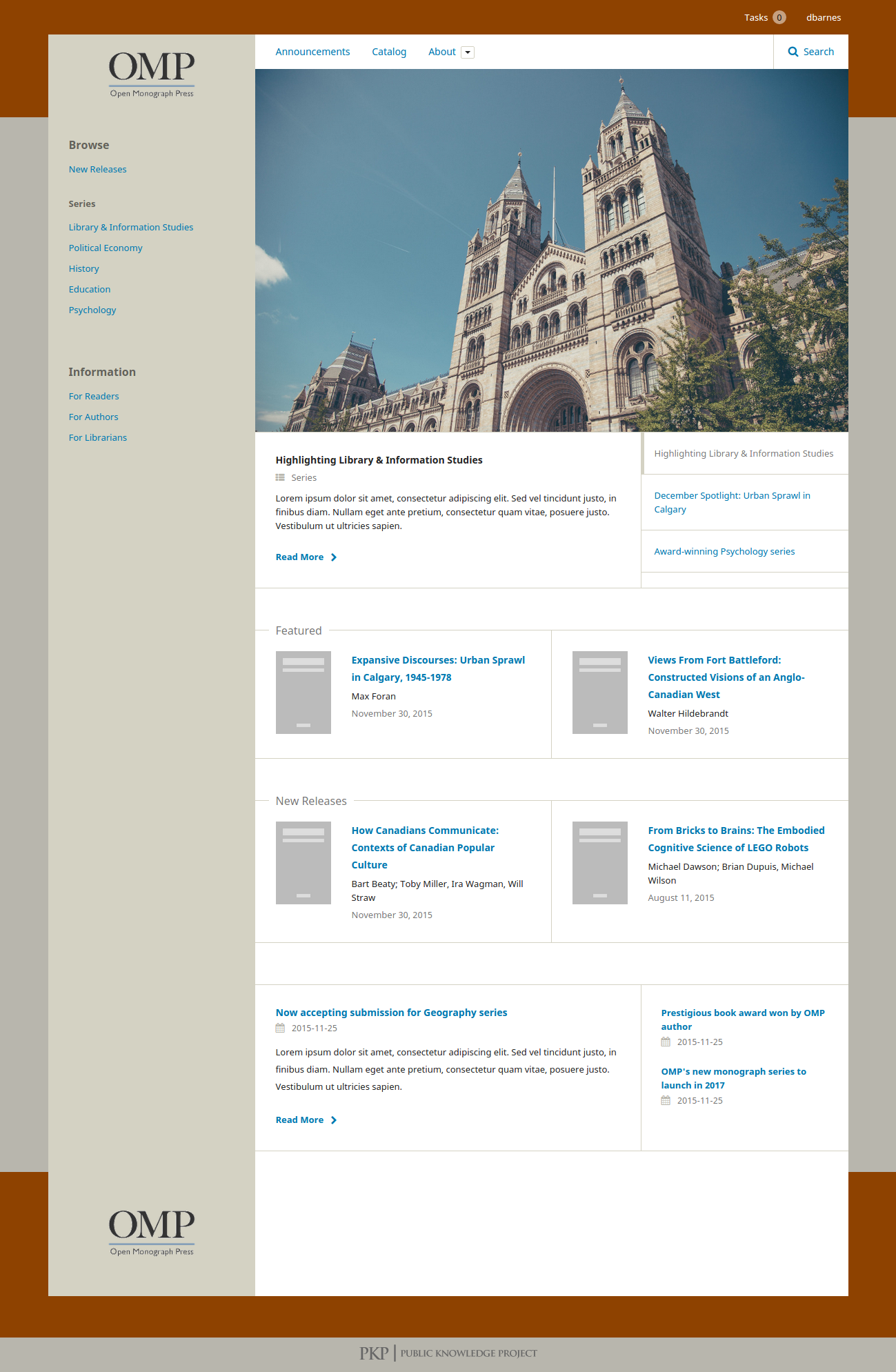The height and width of the screenshot is (1372, 896).
Task: Click the Tasks counter badge
Action: point(779,17)
